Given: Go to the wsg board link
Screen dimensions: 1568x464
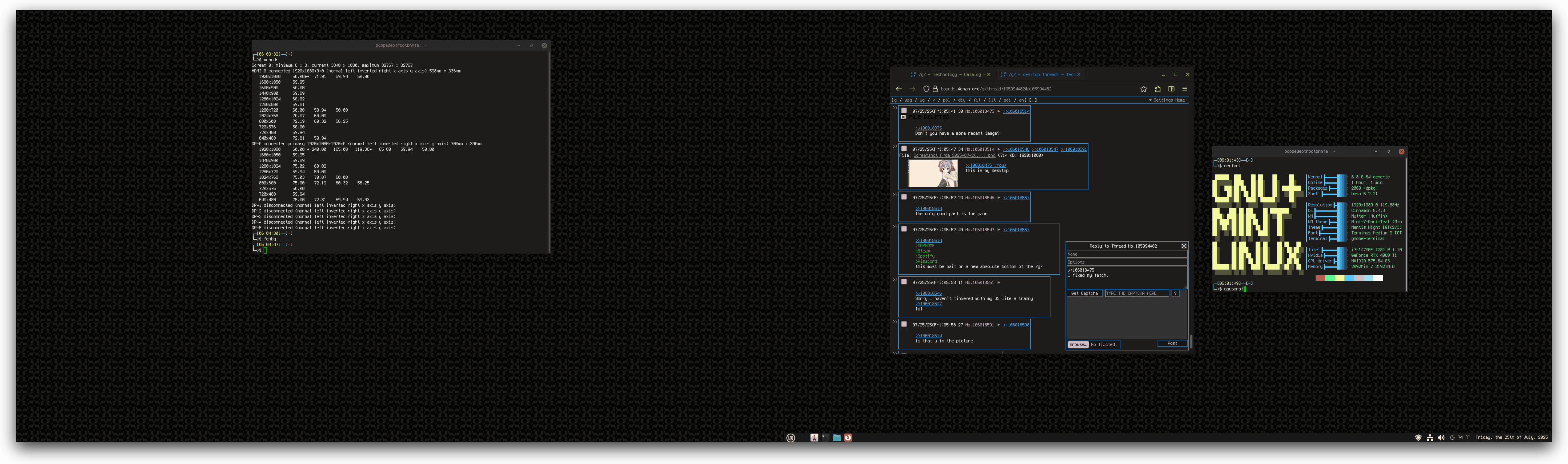Looking at the screenshot, I should click(x=908, y=100).
